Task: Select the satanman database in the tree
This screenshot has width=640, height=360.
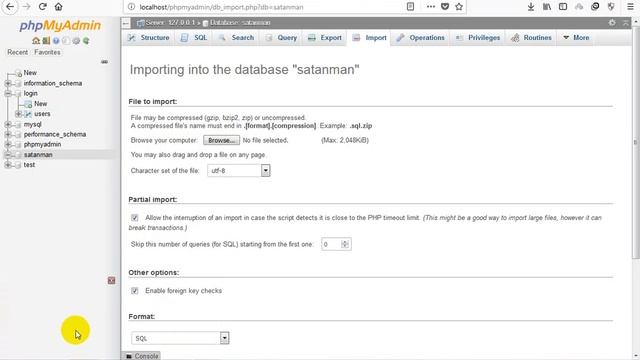Action: tap(38, 155)
